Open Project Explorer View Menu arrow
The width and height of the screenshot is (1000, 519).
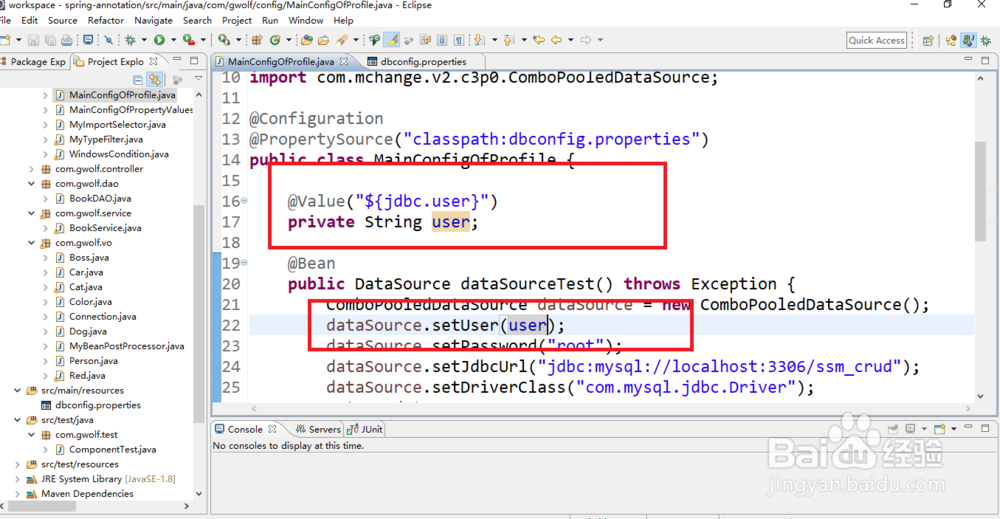click(198, 79)
